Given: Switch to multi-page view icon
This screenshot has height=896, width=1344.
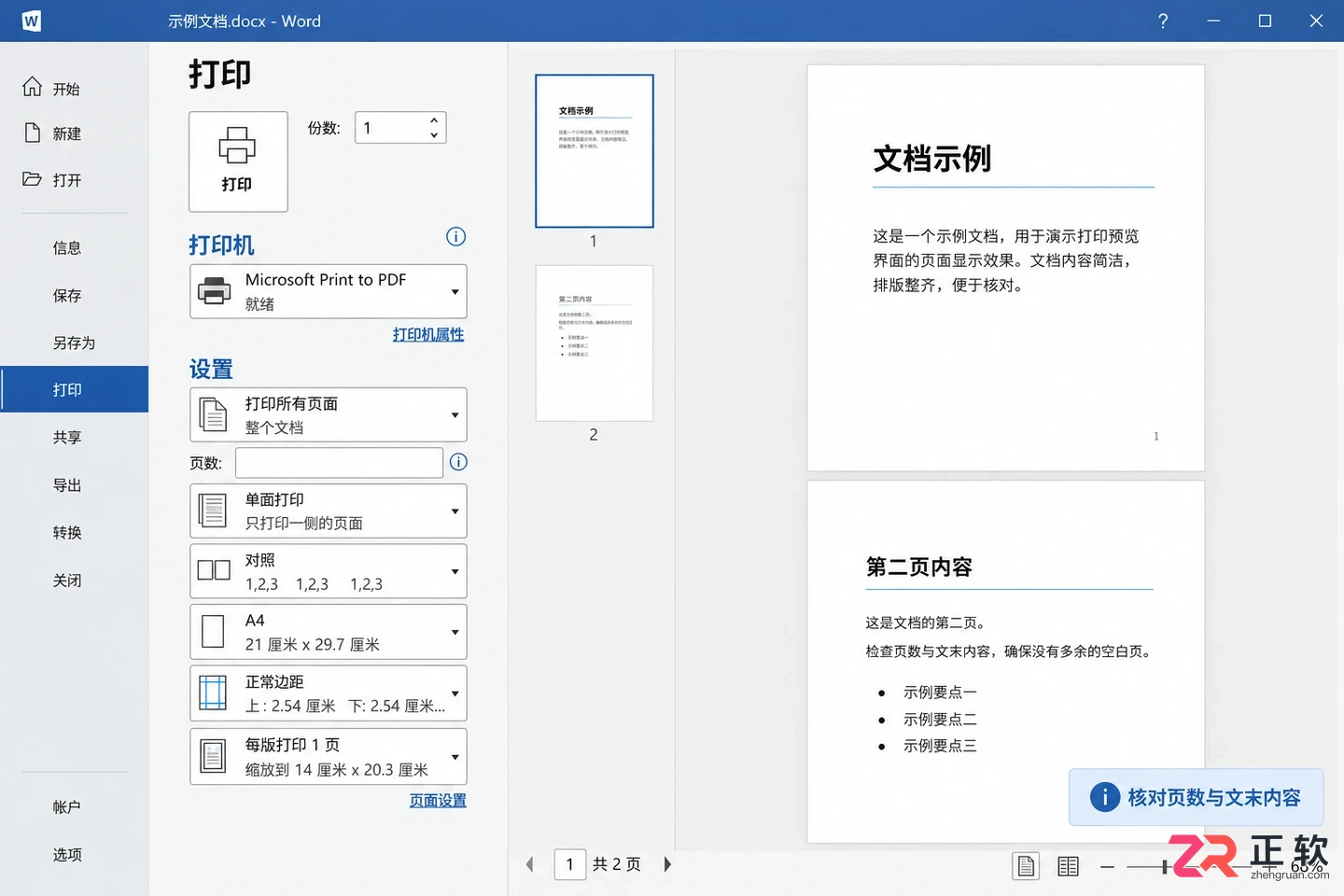Looking at the screenshot, I should tap(1069, 866).
